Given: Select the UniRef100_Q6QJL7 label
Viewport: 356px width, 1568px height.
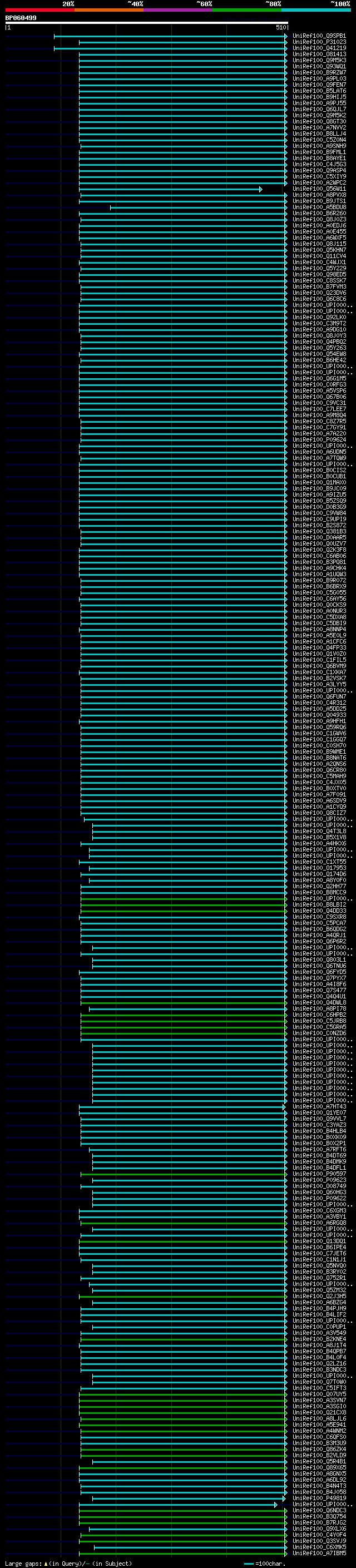Looking at the screenshot, I should tap(319, 109).
